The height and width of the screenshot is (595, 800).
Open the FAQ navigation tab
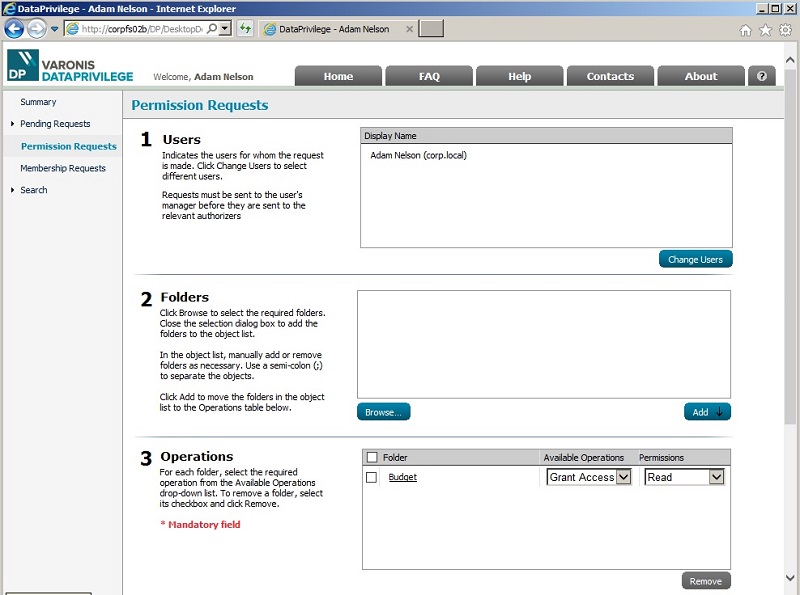point(429,76)
